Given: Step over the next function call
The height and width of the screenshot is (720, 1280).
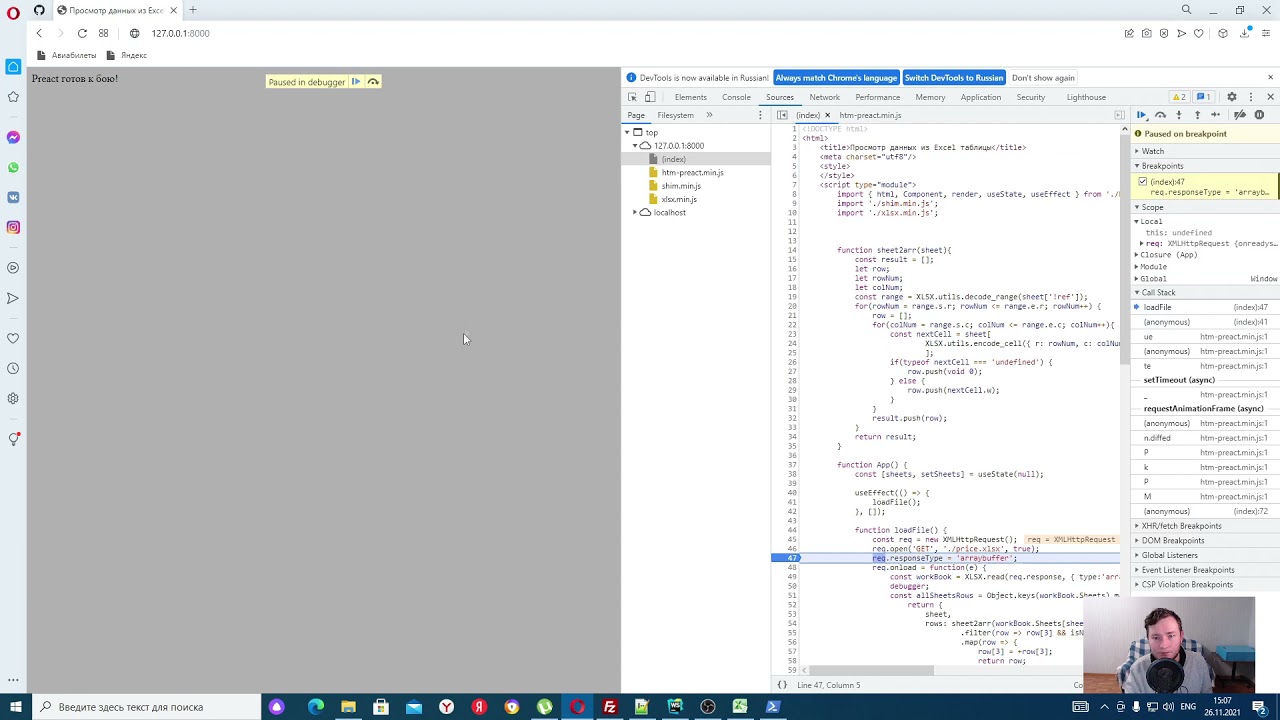Looking at the screenshot, I should [1160, 115].
